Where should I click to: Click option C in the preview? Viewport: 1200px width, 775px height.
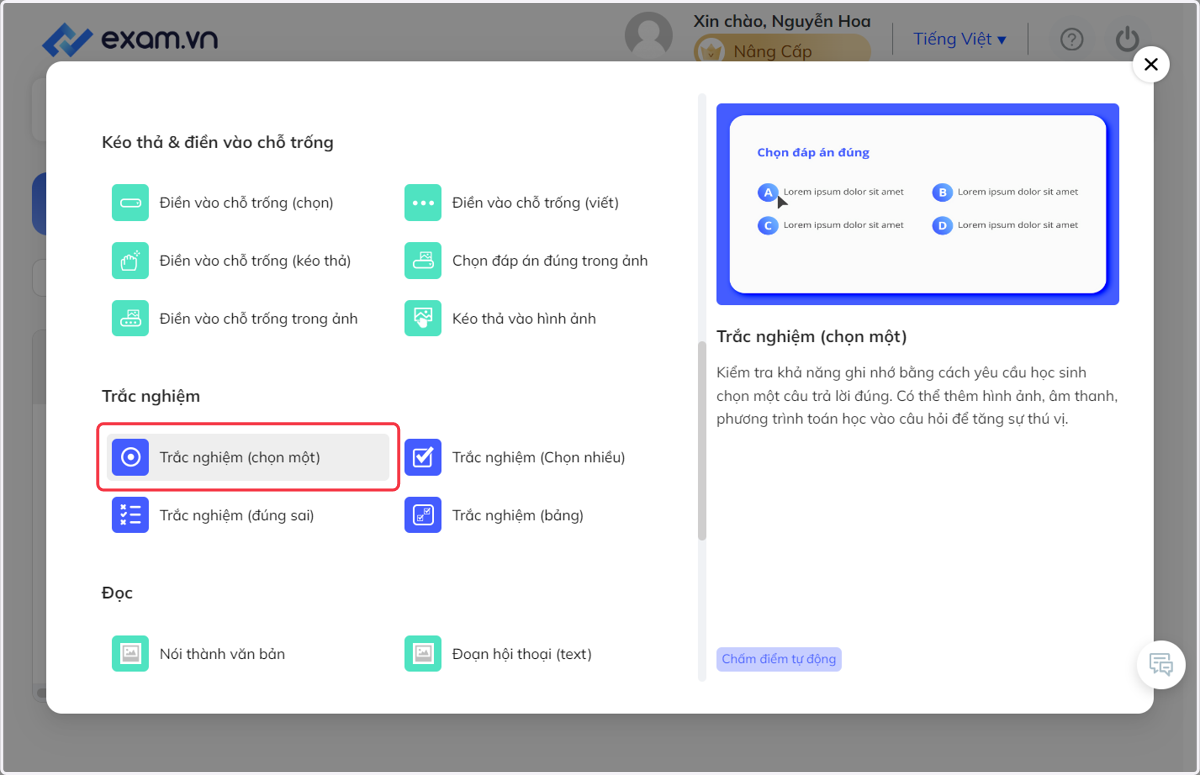click(768, 226)
